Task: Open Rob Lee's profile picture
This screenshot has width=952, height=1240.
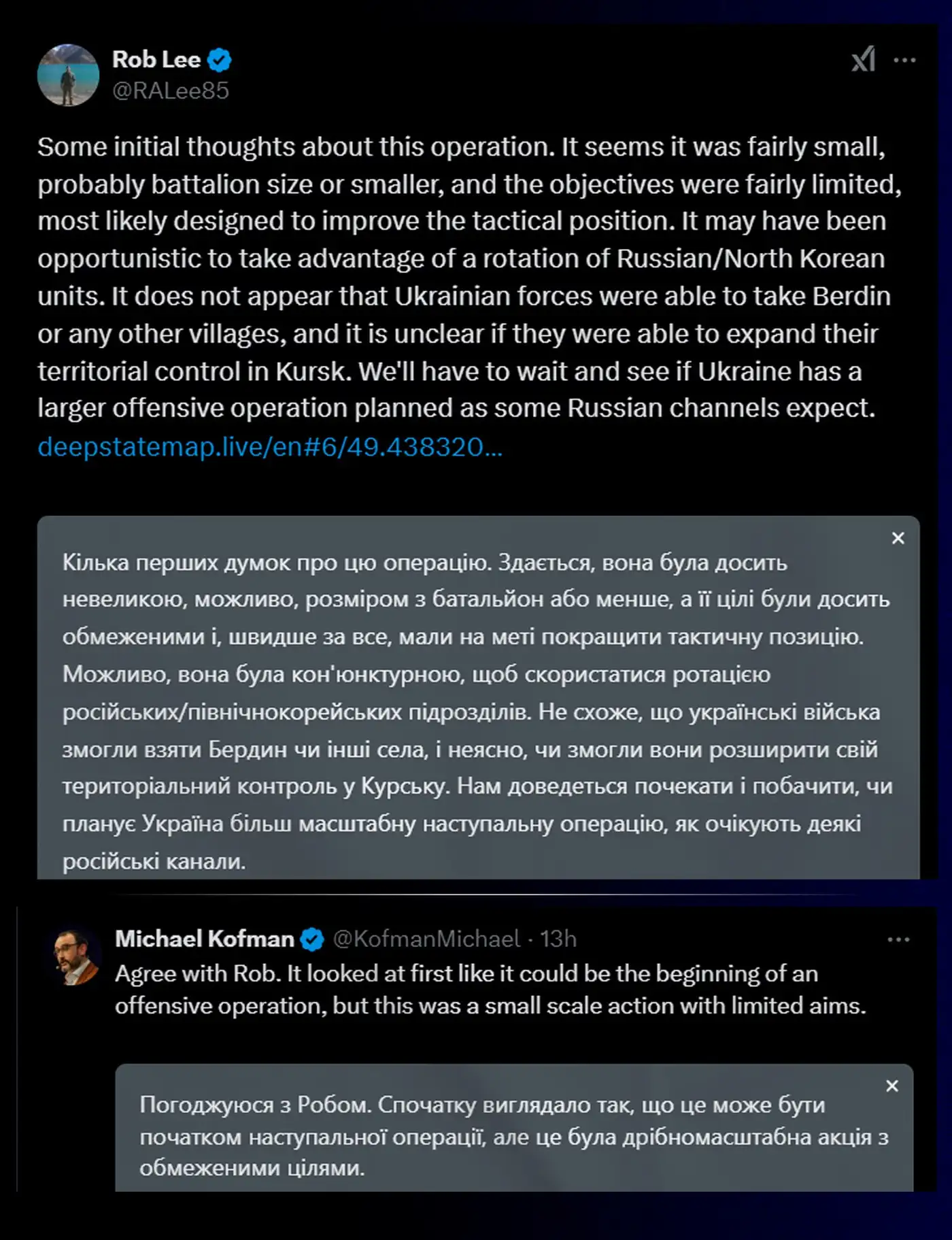Action: pyautogui.click(x=68, y=76)
